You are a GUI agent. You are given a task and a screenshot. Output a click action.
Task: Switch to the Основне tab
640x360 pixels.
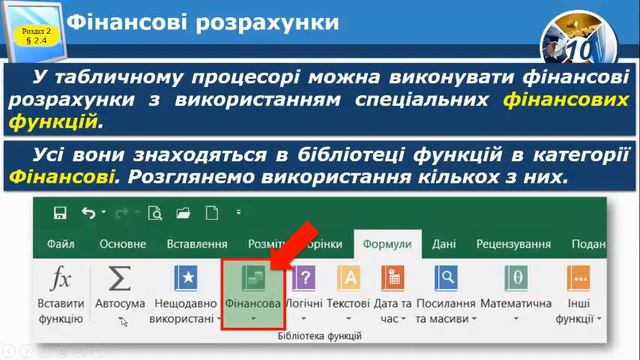122,244
